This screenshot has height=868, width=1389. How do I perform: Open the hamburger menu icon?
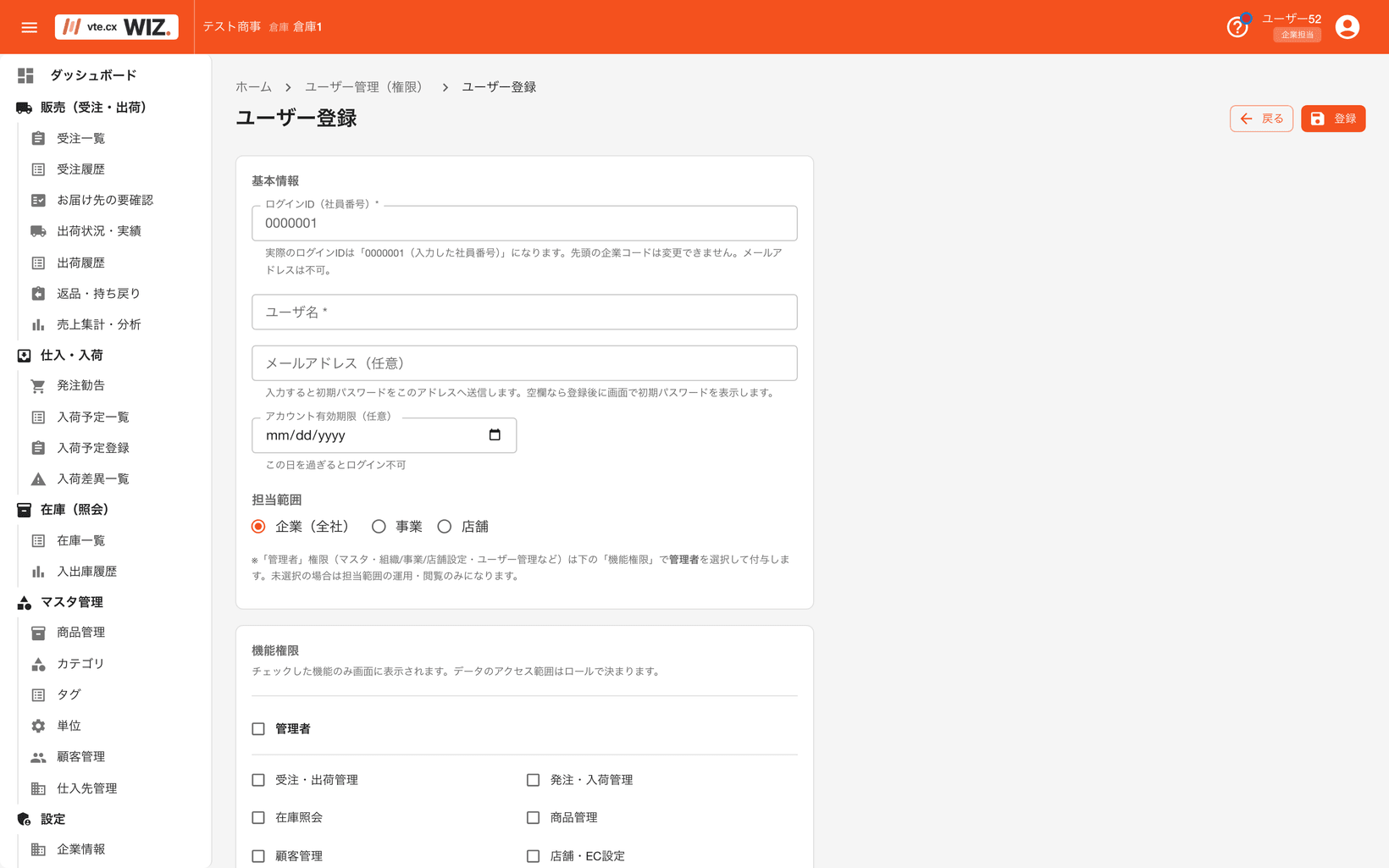(30, 27)
